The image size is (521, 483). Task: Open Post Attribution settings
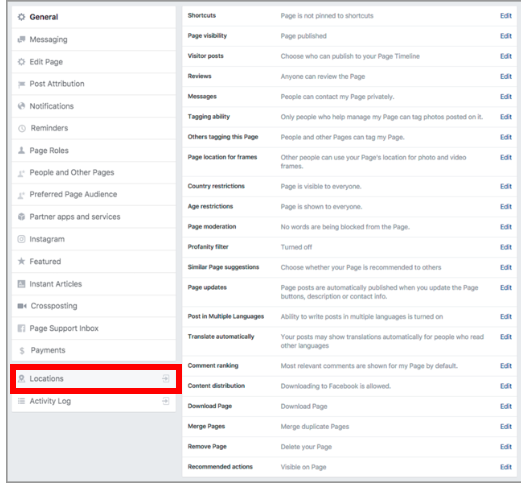pos(94,84)
